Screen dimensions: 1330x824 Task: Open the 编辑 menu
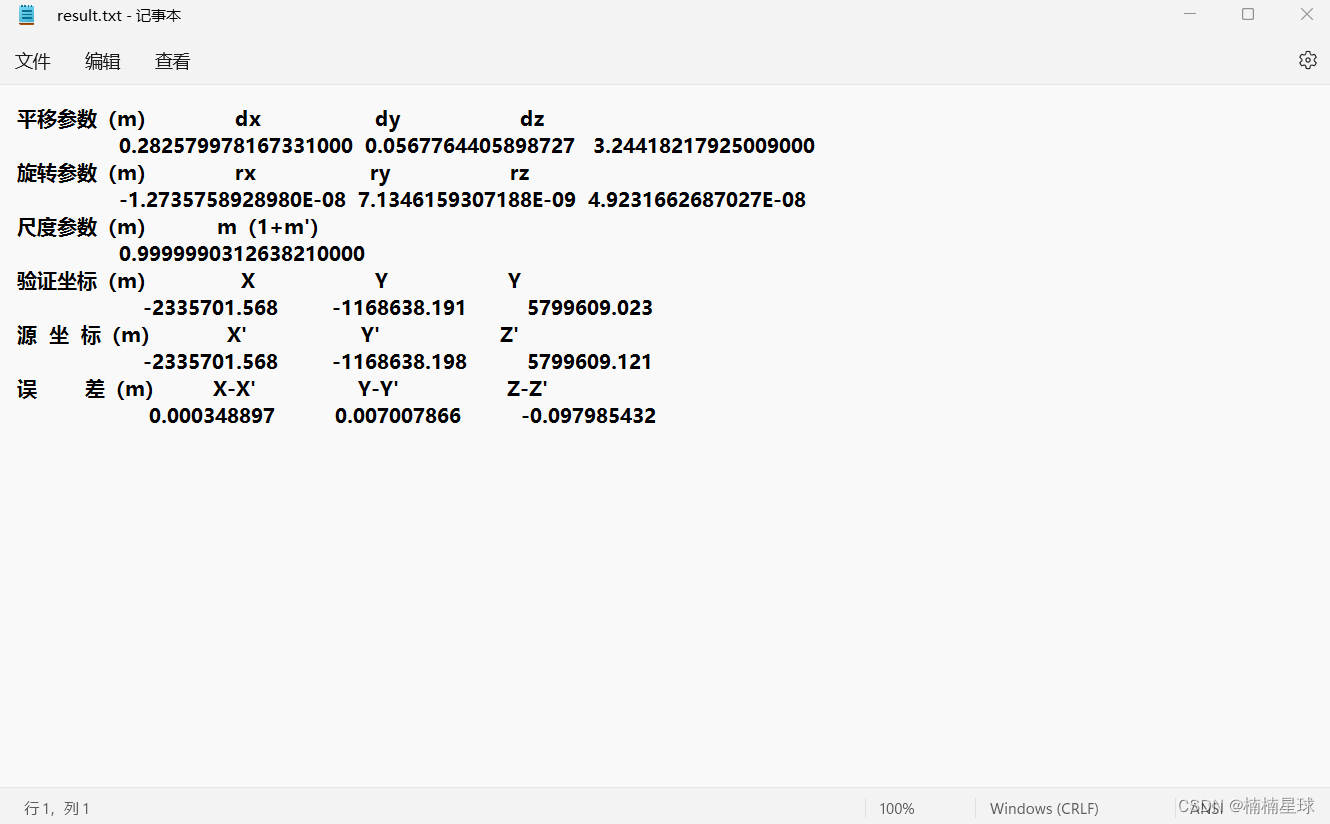pyautogui.click(x=103, y=61)
